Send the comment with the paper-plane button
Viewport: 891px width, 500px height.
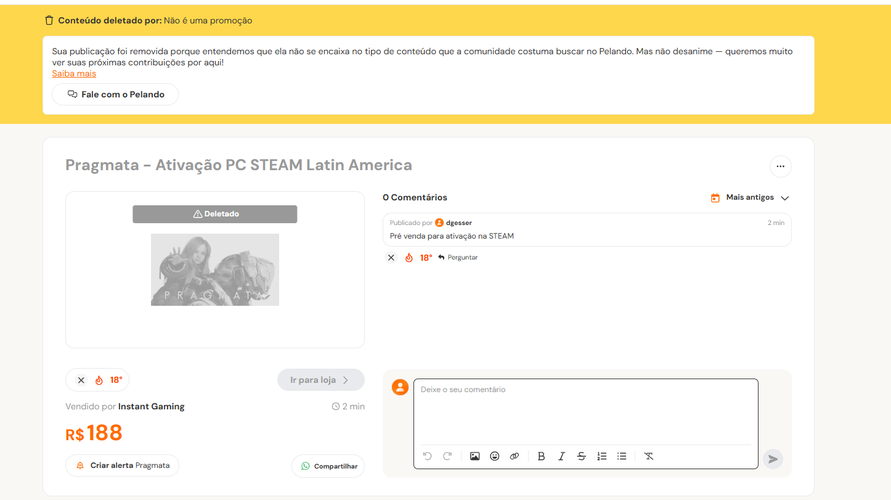pyautogui.click(x=773, y=459)
